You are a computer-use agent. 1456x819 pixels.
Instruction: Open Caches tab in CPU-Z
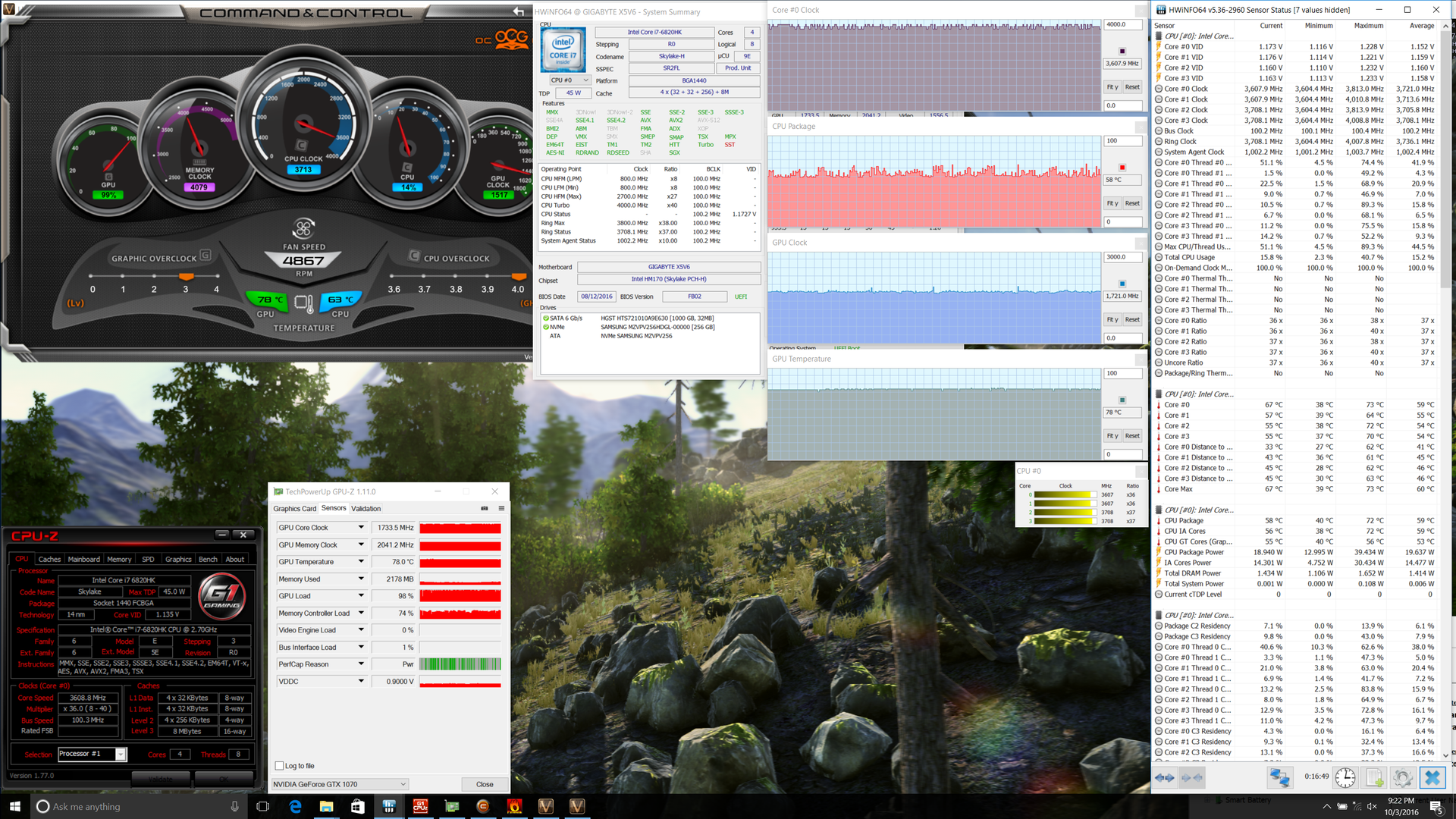pos(49,559)
